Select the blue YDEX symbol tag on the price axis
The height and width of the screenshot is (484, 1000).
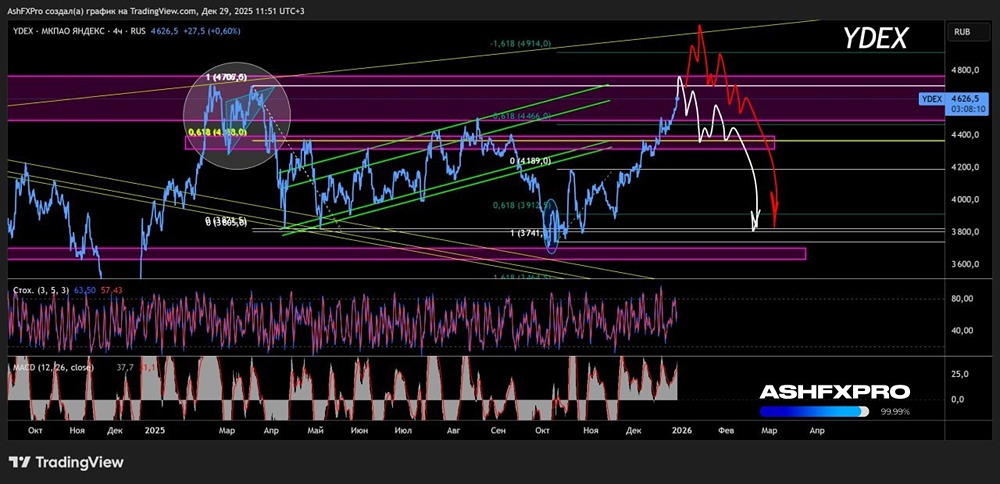[932, 99]
